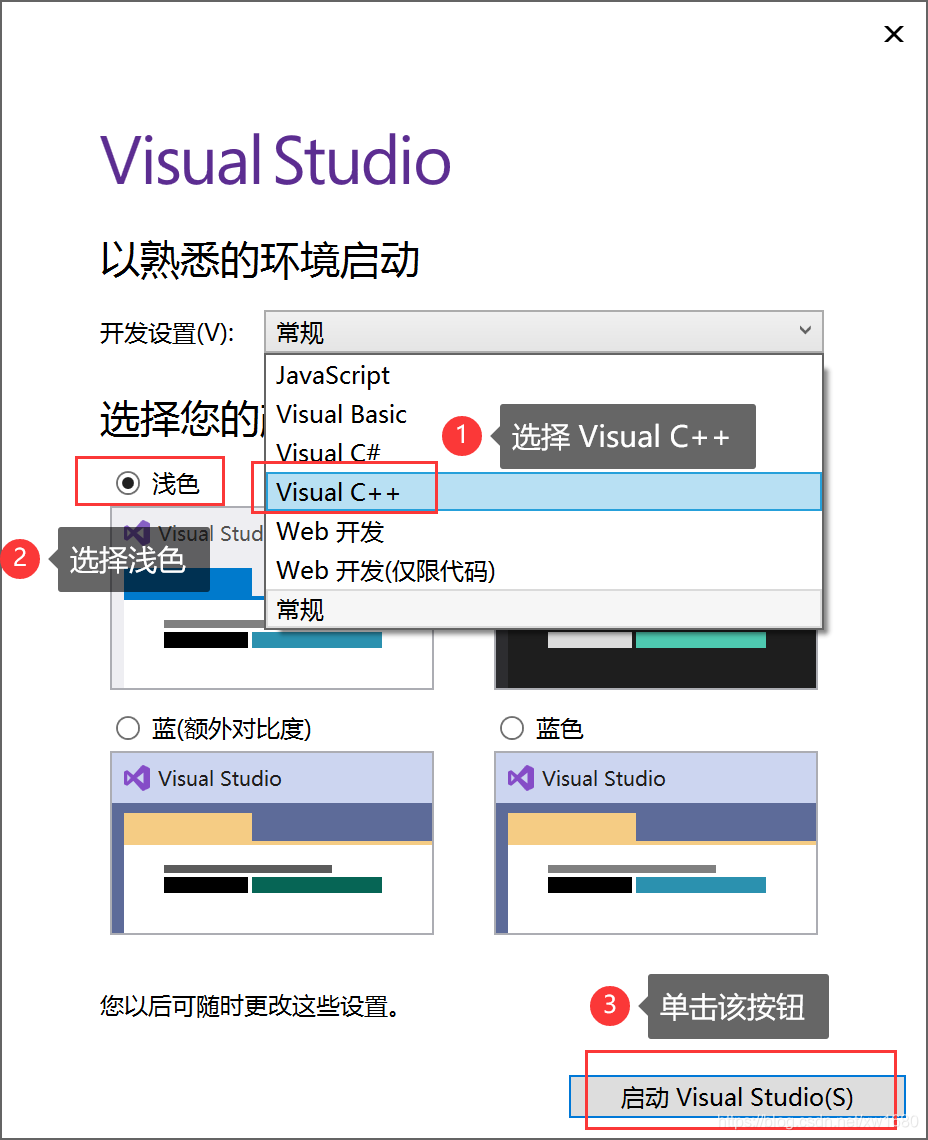Choose Visual C# from the settings list
This screenshot has height=1140, width=928.
[x=543, y=453]
